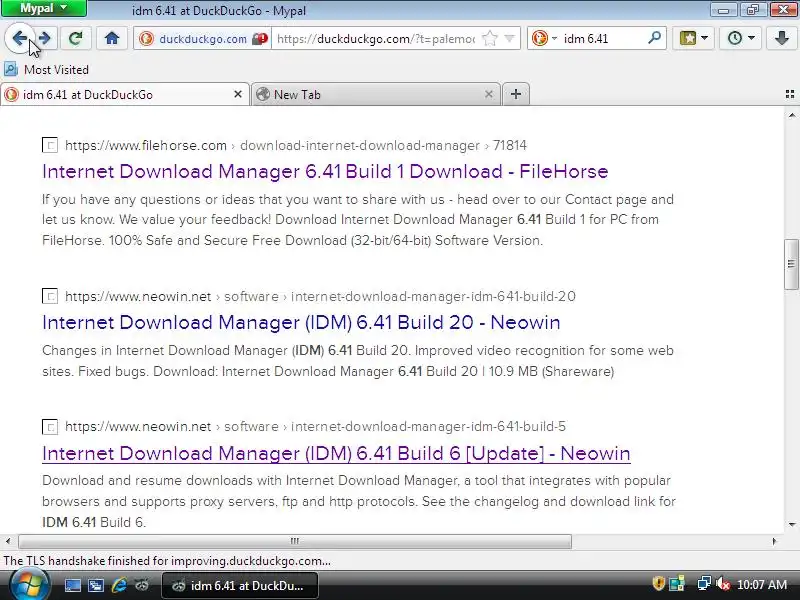Click the horizontal scrollbar right arrow
This screenshot has height=600, width=800.
(x=774, y=541)
